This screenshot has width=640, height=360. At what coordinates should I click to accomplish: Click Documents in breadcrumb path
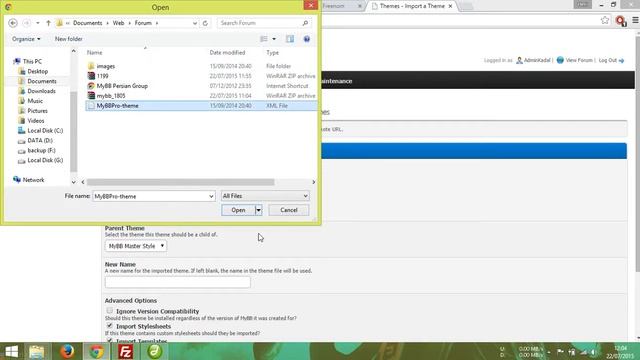point(87,23)
